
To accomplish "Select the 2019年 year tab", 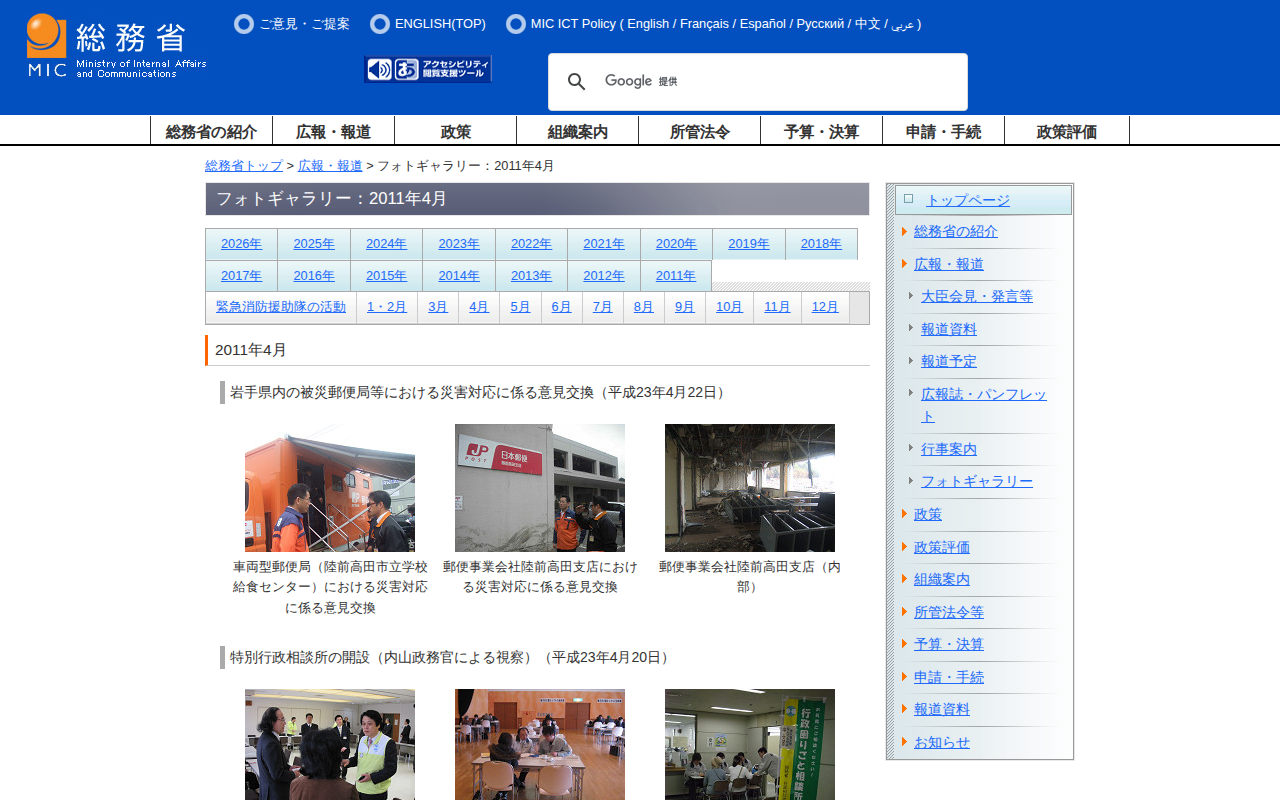I will pyautogui.click(x=749, y=244).
